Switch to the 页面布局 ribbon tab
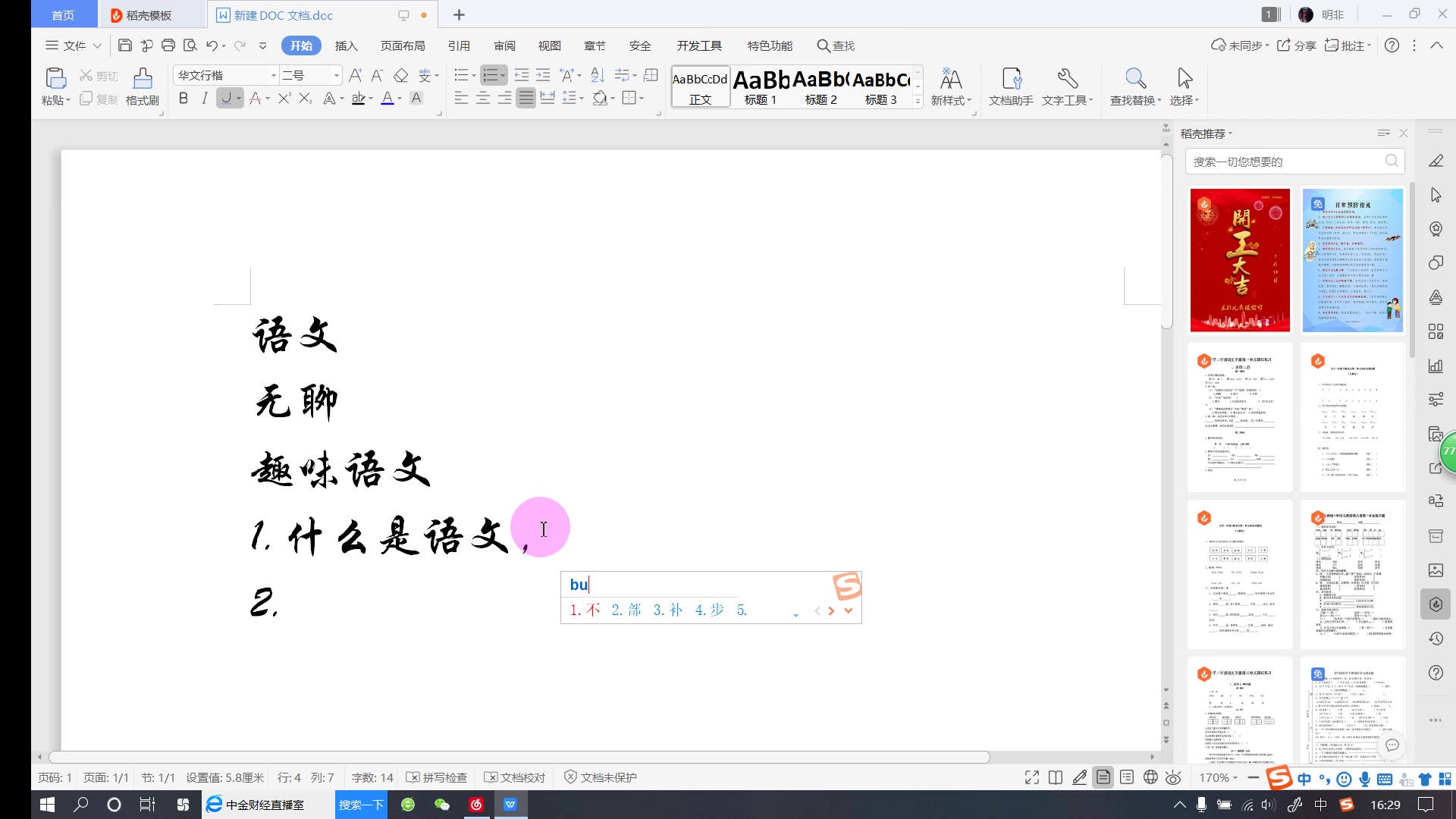Image resolution: width=1456 pixels, height=819 pixels. [x=403, y=45]
